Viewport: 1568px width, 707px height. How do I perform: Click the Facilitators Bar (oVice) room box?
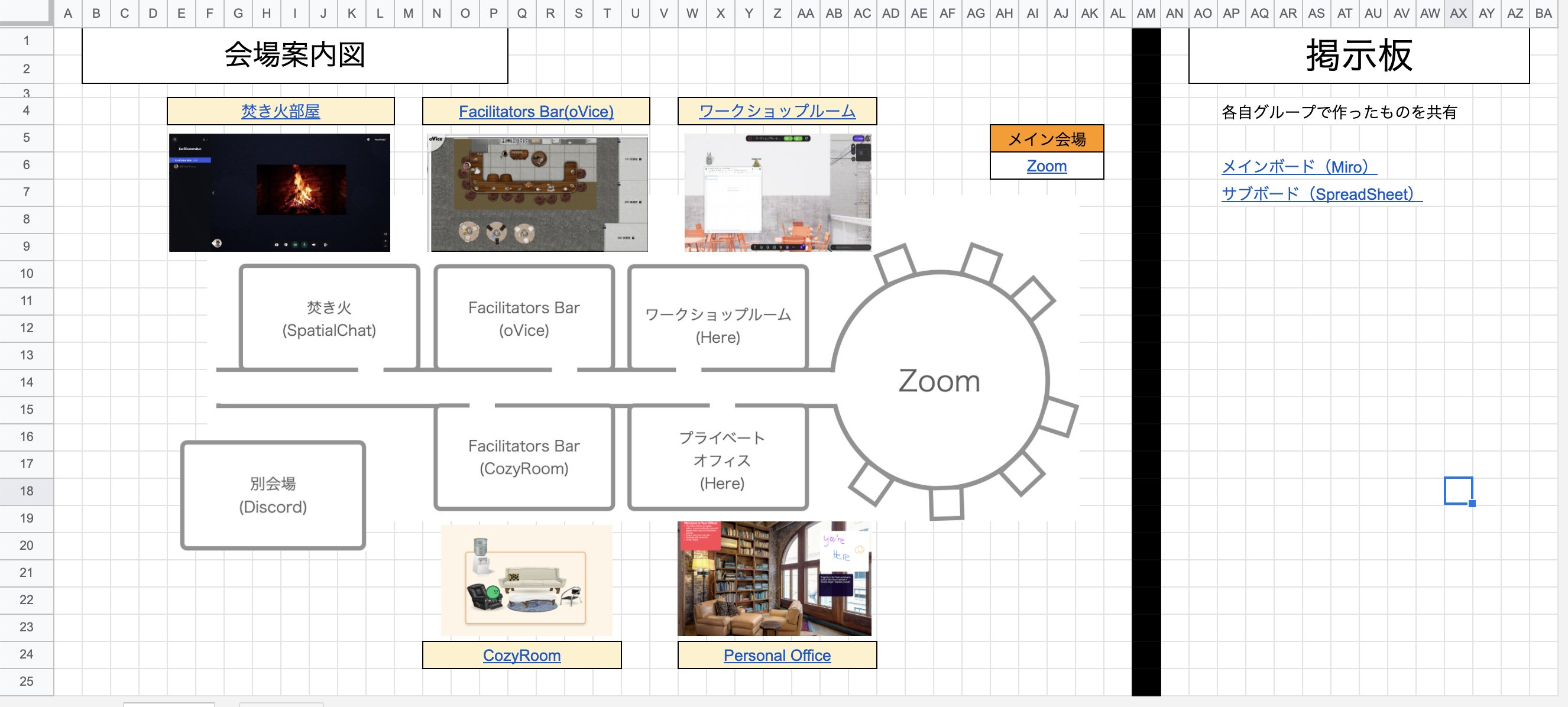point(524,317)
